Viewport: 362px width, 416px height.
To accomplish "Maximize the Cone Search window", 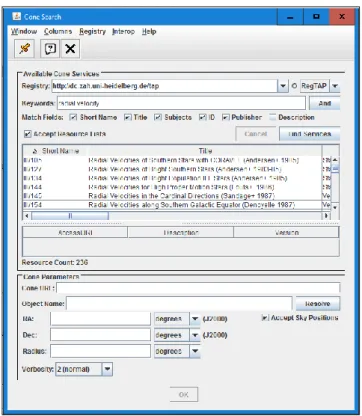I will pos(316,17).
